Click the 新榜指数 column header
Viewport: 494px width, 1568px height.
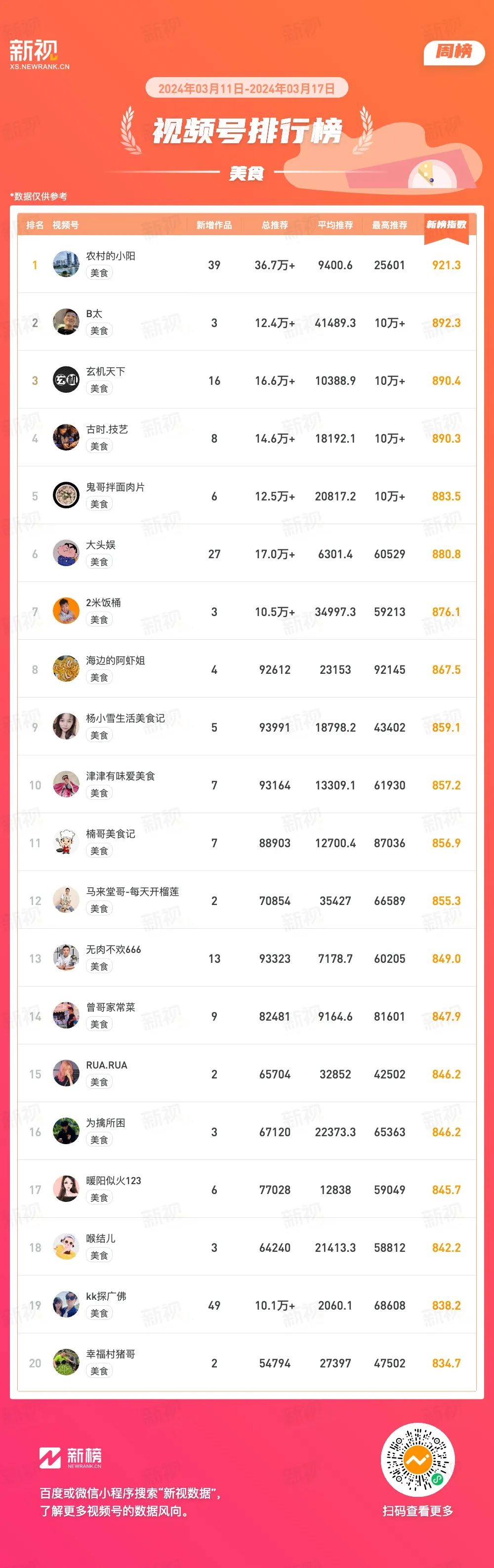[x=446, y=225]
